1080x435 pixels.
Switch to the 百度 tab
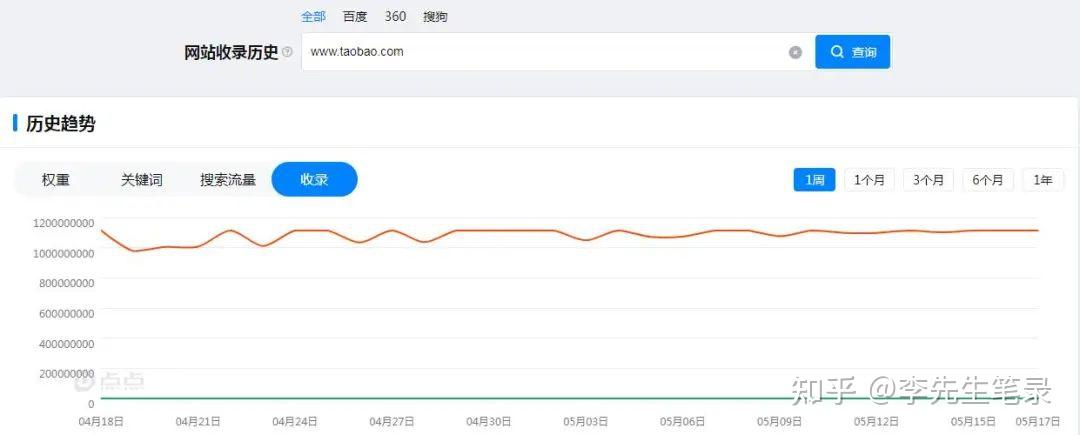(x=355, y=16)
